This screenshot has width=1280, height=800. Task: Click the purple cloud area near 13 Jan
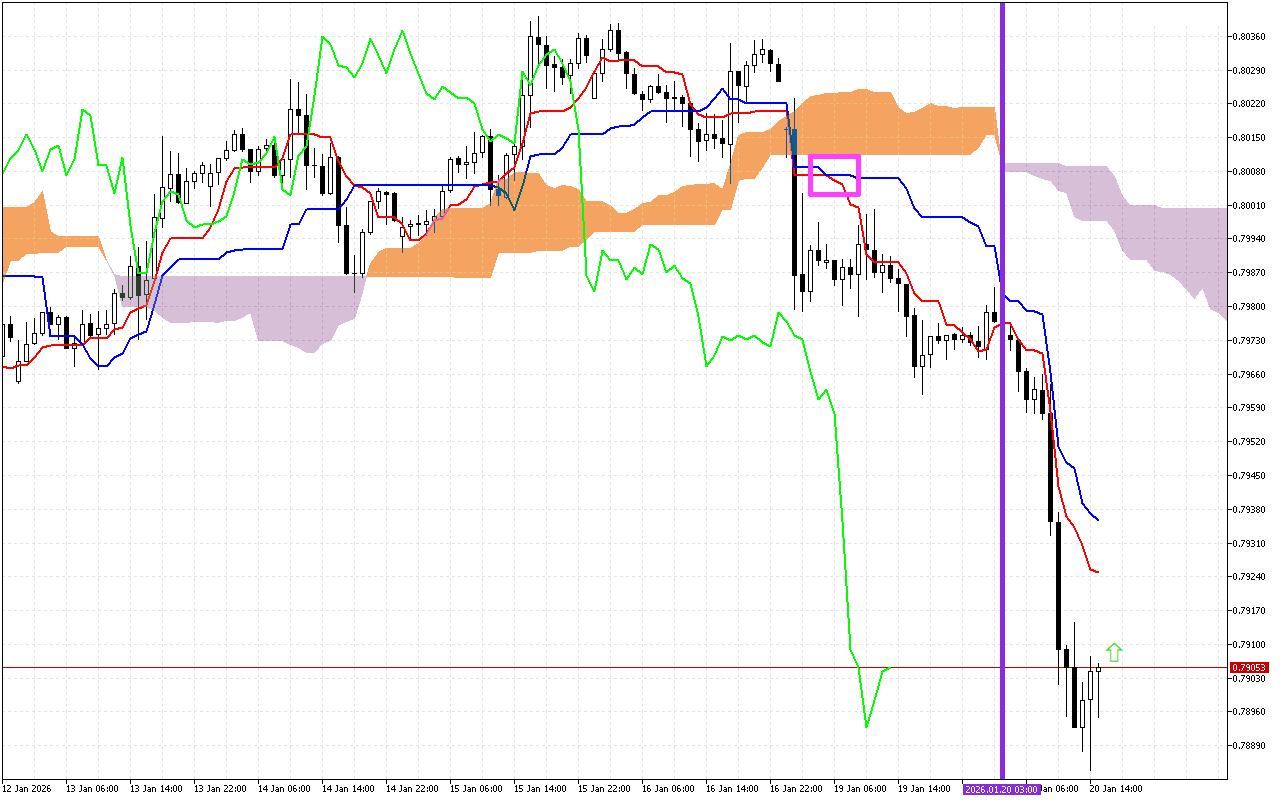coord(220,298)
